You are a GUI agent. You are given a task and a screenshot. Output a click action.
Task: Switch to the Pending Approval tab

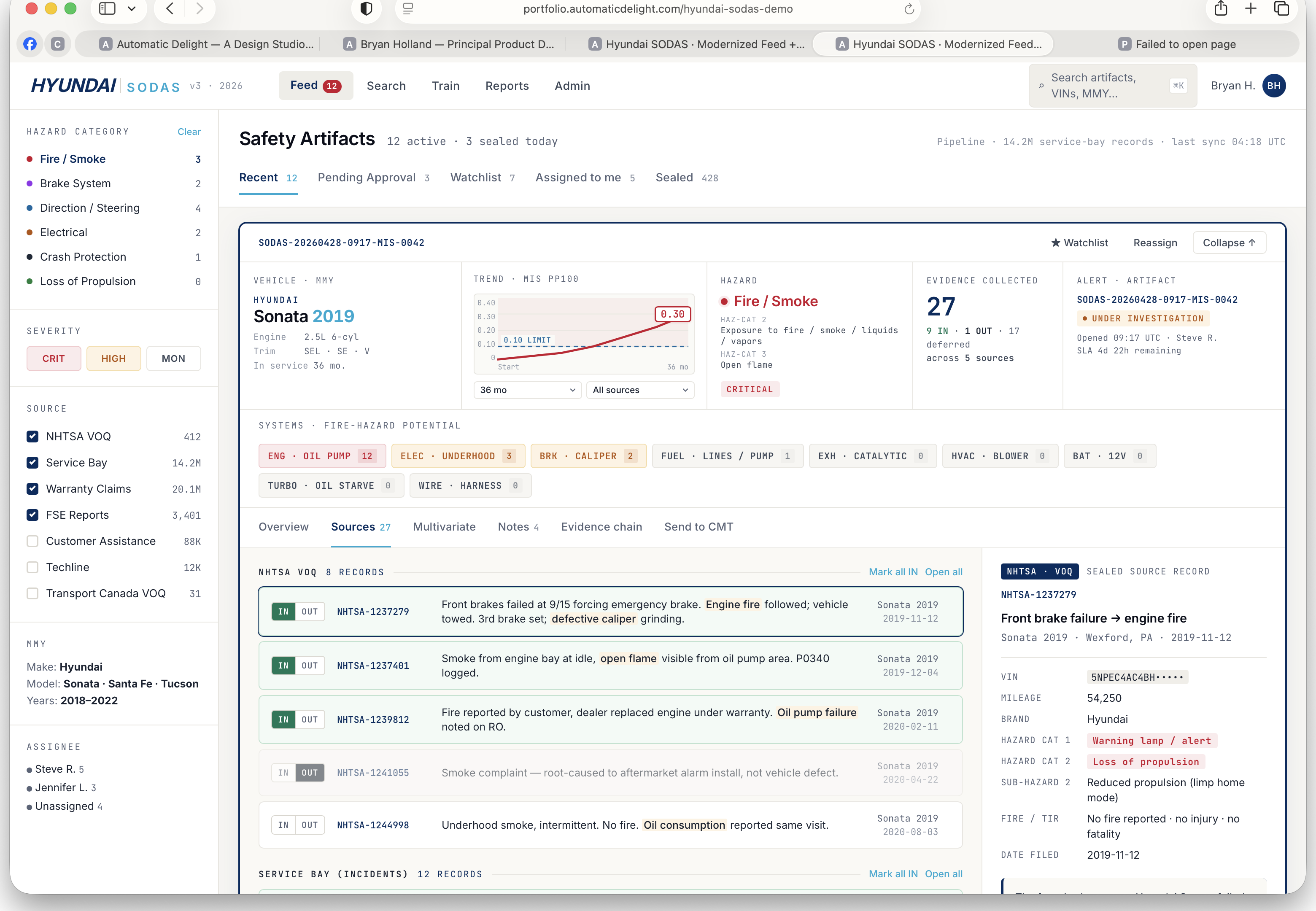(x=373, y=178)
